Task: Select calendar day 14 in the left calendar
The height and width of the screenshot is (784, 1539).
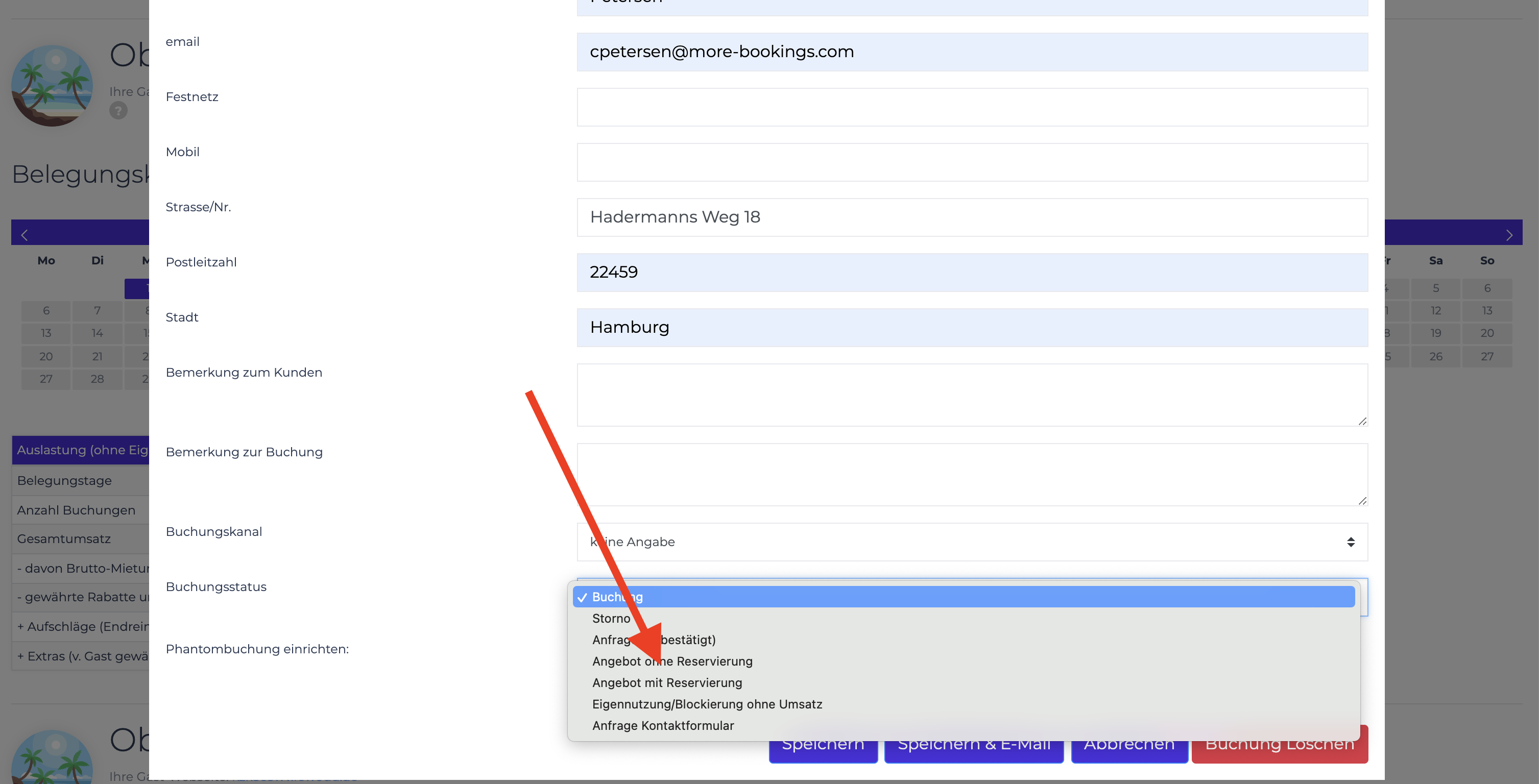Action: pos(97,333)
